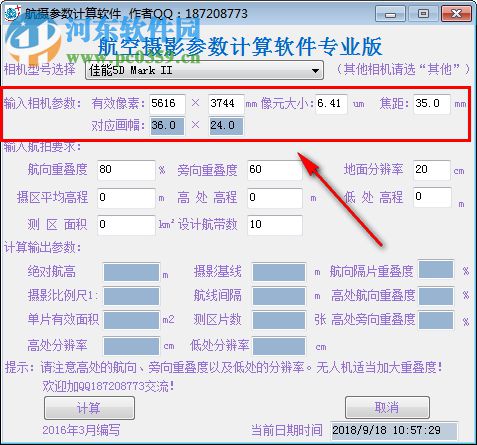
Task: Click the 低处分辨率 output box
Action: coord(279,346)
